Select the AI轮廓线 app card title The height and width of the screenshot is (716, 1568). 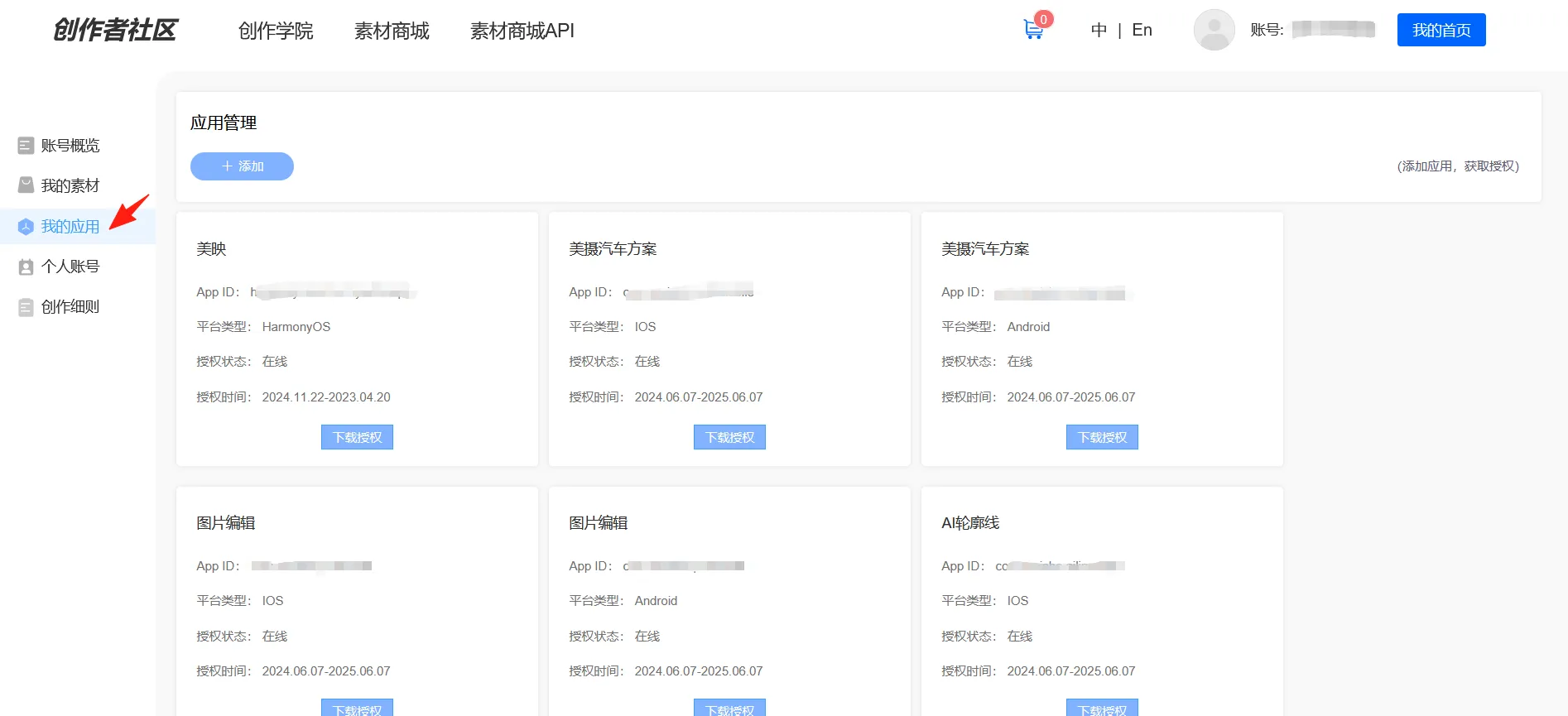pyautogui.click(x=970, y=523)
